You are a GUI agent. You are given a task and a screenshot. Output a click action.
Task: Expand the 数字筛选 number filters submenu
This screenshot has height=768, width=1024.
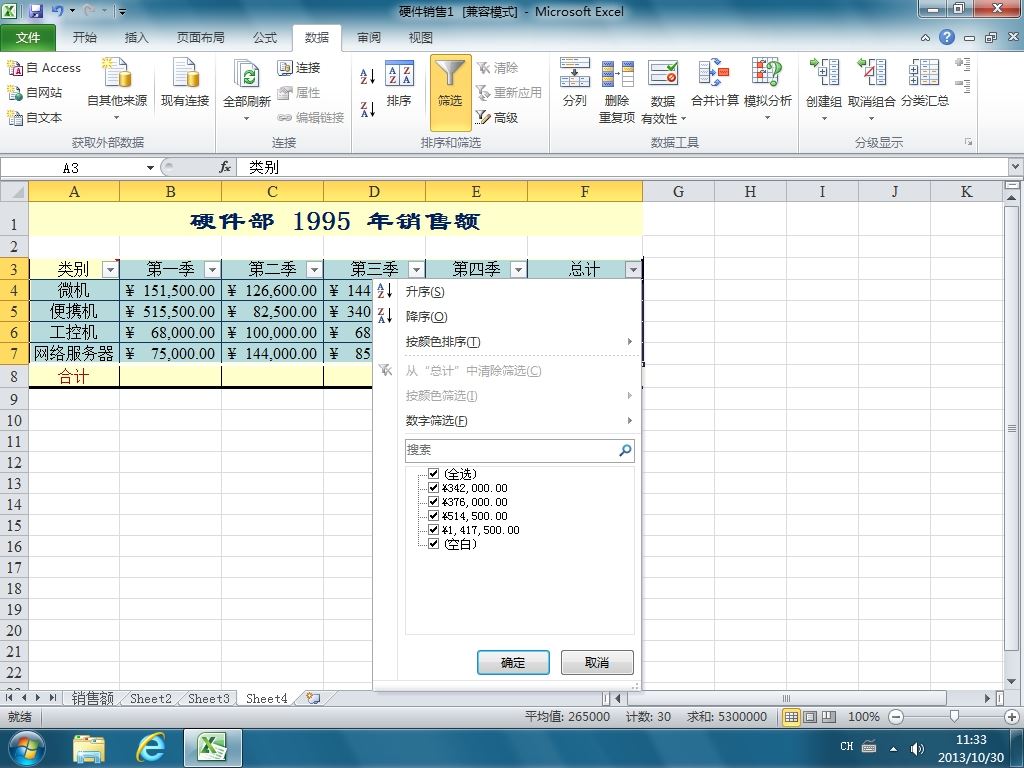click(519, 421)
